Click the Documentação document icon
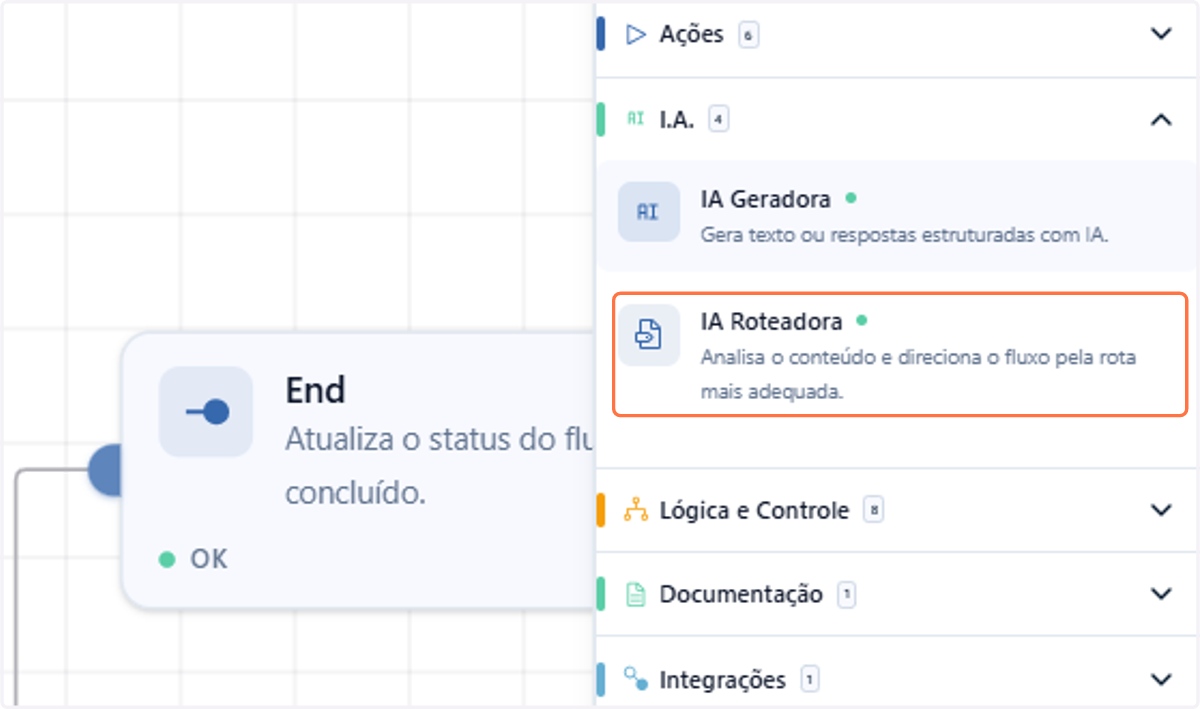This screenshot has height=709, width=1200. 636,595
